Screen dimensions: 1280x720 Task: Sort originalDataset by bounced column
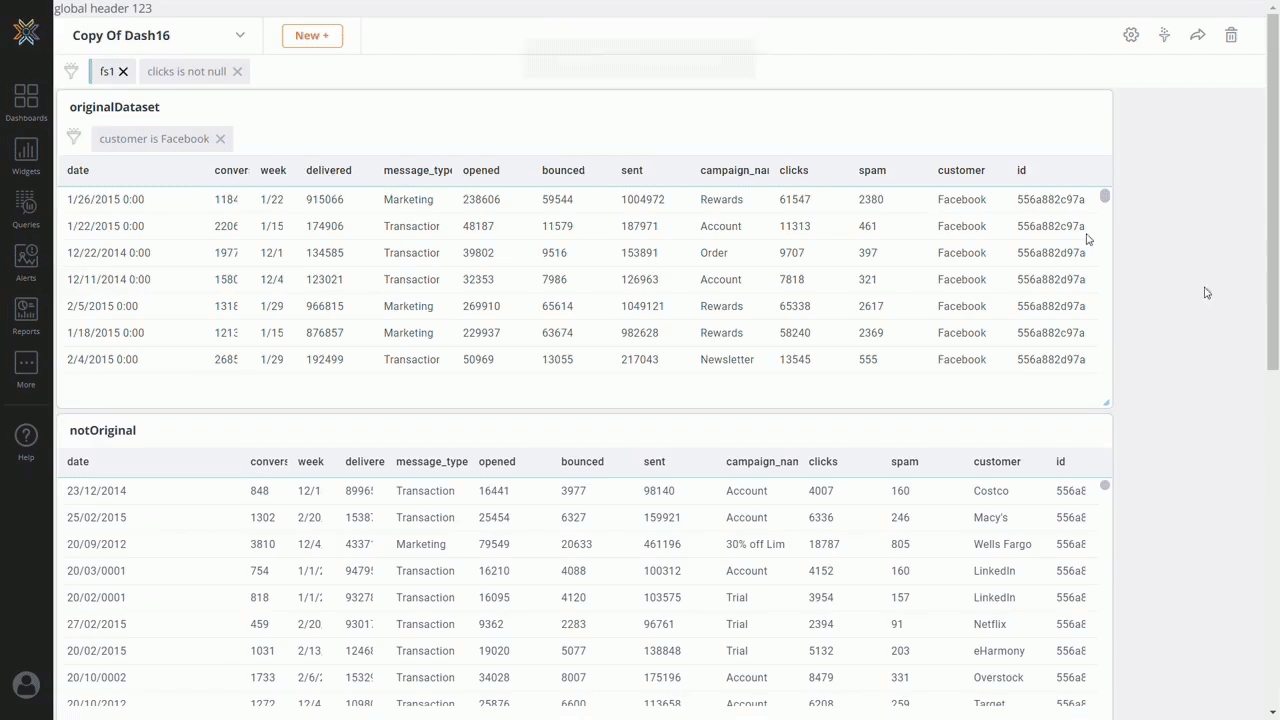pos(563,171)
